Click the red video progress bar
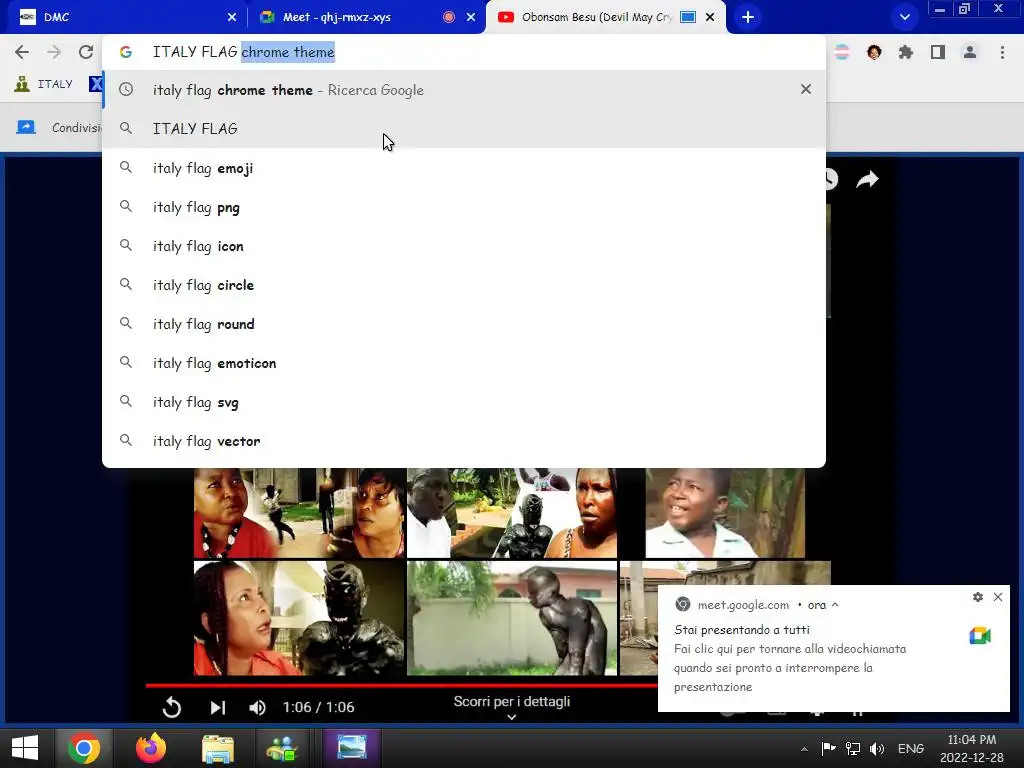This screenshot has height=768, width=1024. [x=402, y=685]
